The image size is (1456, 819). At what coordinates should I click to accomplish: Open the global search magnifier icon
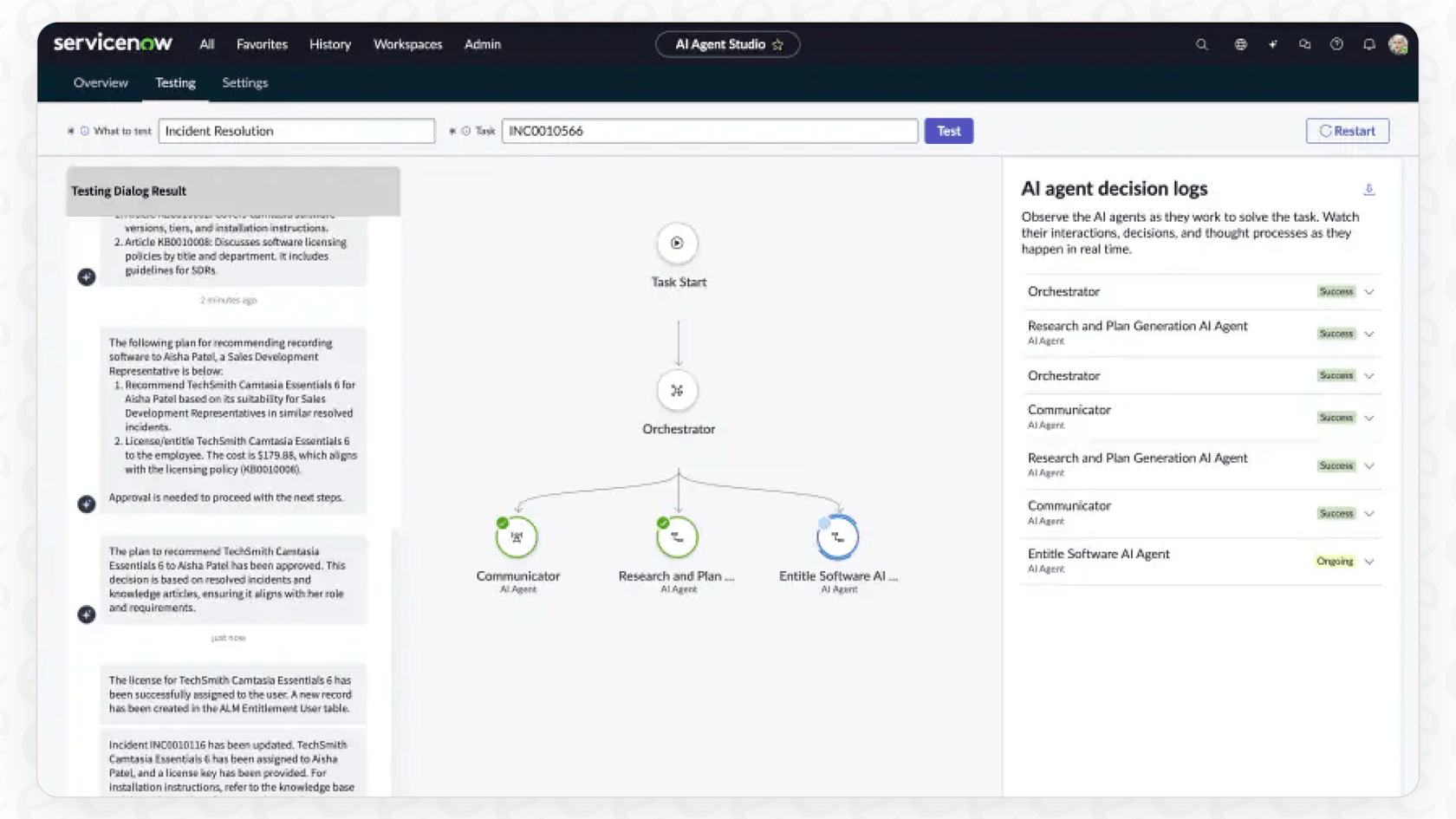click(1201, 44)
